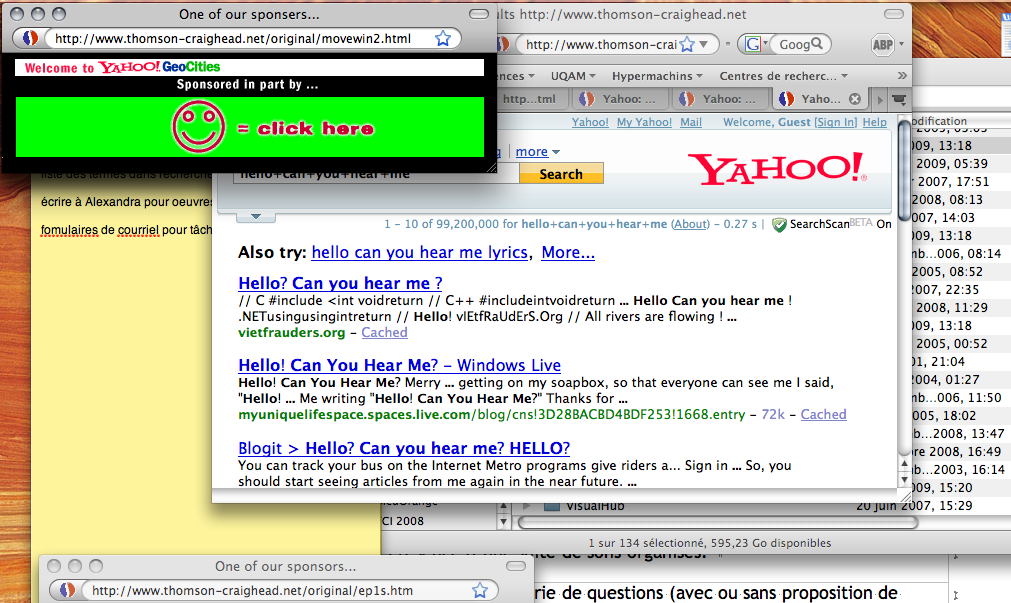The width and height of the screenshot is (1011, 603).
Task: Bookmark the movewin2.html popup page with the star
Action: coord(443,39)
